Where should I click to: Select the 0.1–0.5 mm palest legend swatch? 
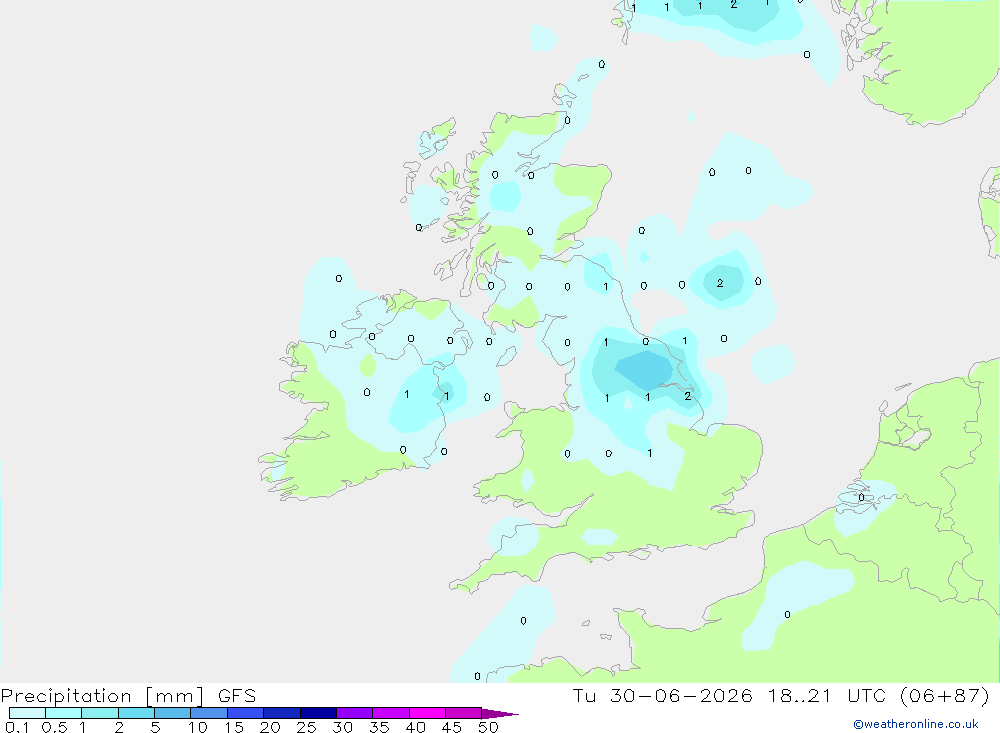coord(27,713)
